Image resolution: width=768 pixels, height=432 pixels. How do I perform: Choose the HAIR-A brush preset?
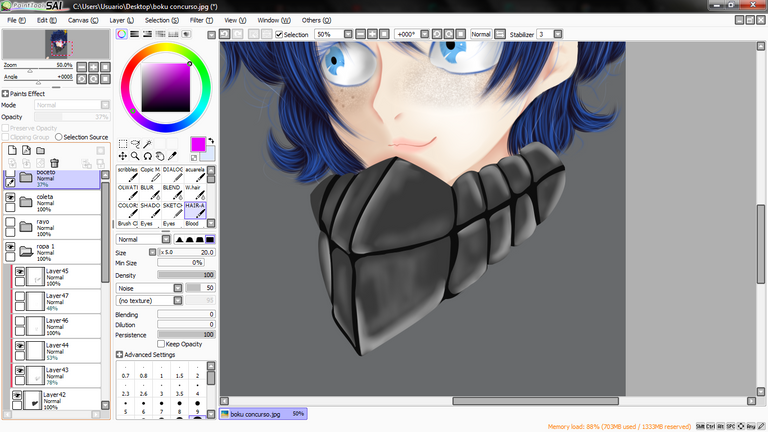point(195,210)
